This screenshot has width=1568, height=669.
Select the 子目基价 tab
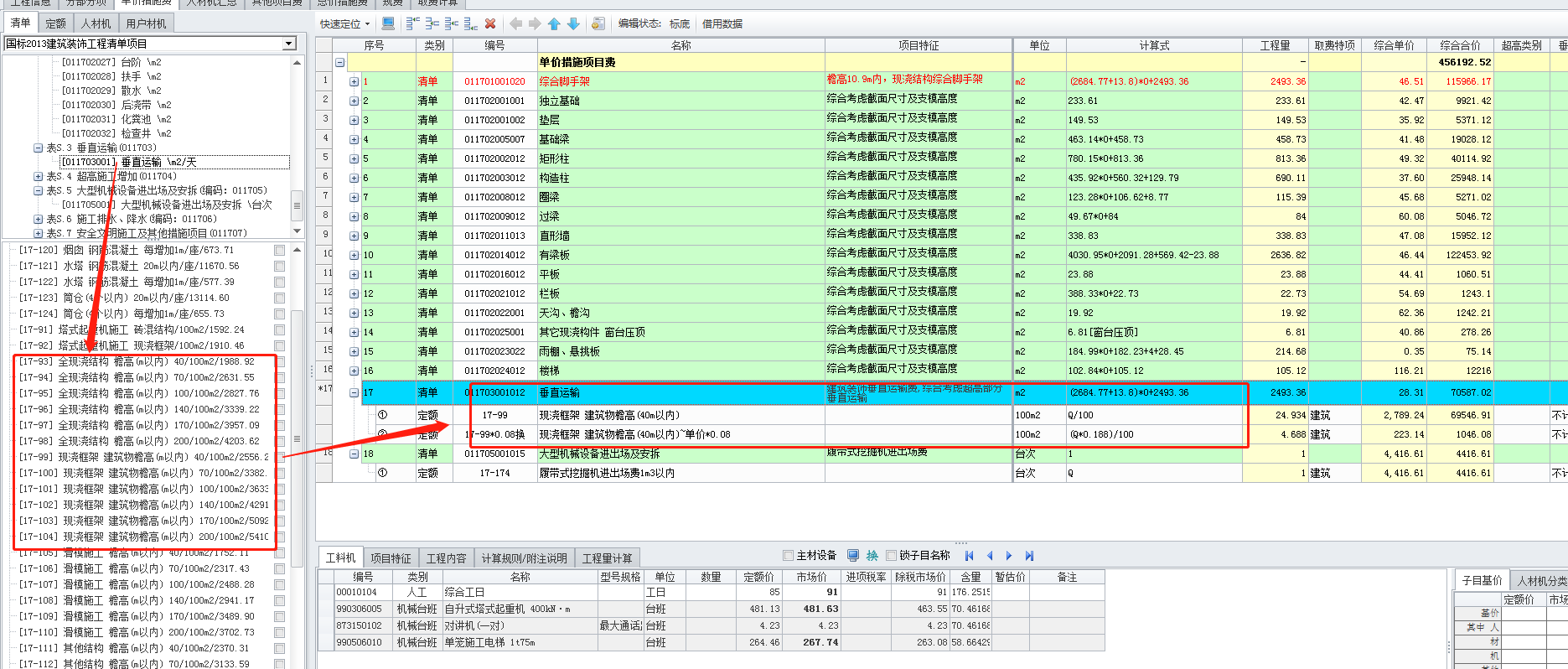pyautogui.click(x=1482, y=580)
